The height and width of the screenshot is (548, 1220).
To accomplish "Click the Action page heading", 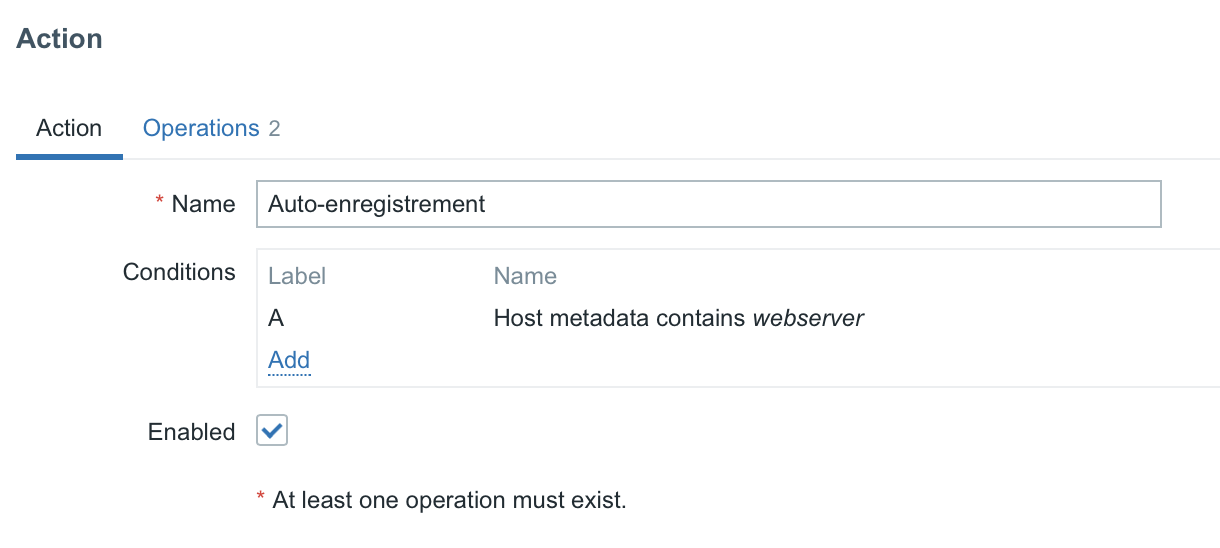I will (60, 39).
